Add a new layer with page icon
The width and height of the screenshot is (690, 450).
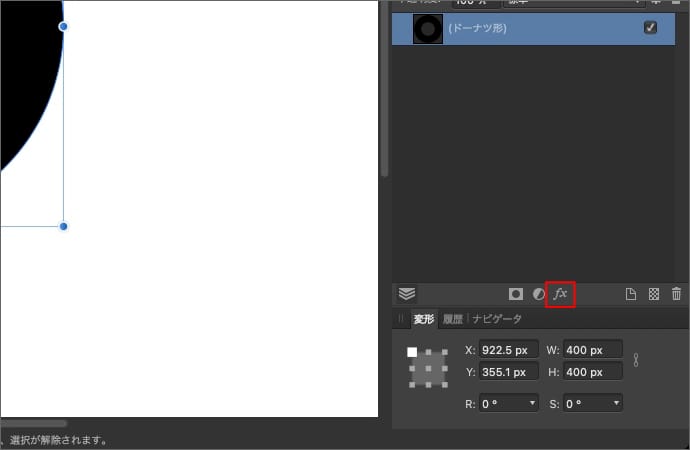[631, 294]
